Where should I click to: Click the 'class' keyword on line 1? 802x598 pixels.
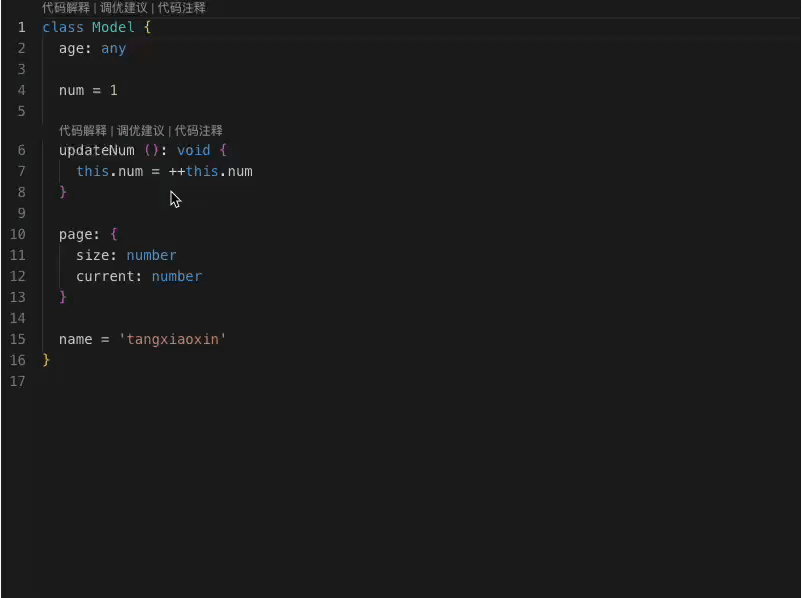pyautogui.click(x=62, y=27)
